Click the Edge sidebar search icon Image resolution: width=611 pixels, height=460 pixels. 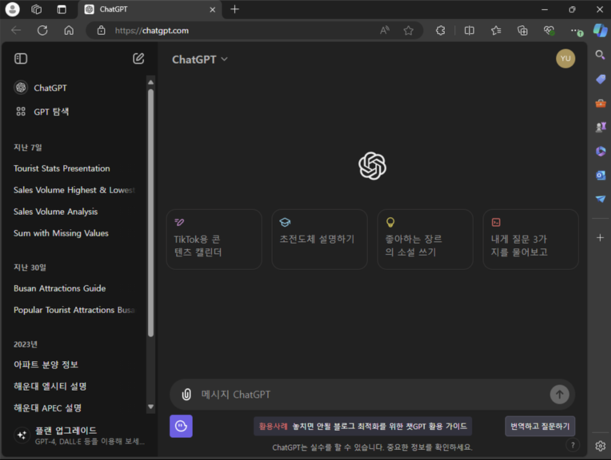click(600, 55)
